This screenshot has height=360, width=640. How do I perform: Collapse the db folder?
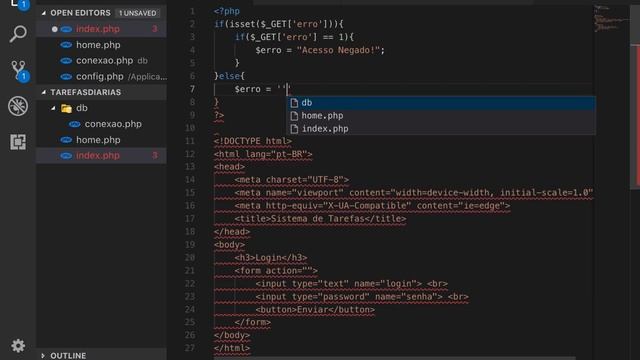[53, 108]
